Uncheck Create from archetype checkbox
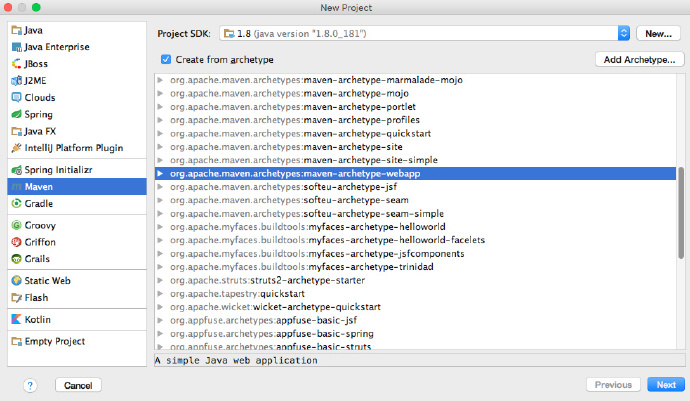Image resolution: width=690 pixels, height=401 pixels. [166, 59]
